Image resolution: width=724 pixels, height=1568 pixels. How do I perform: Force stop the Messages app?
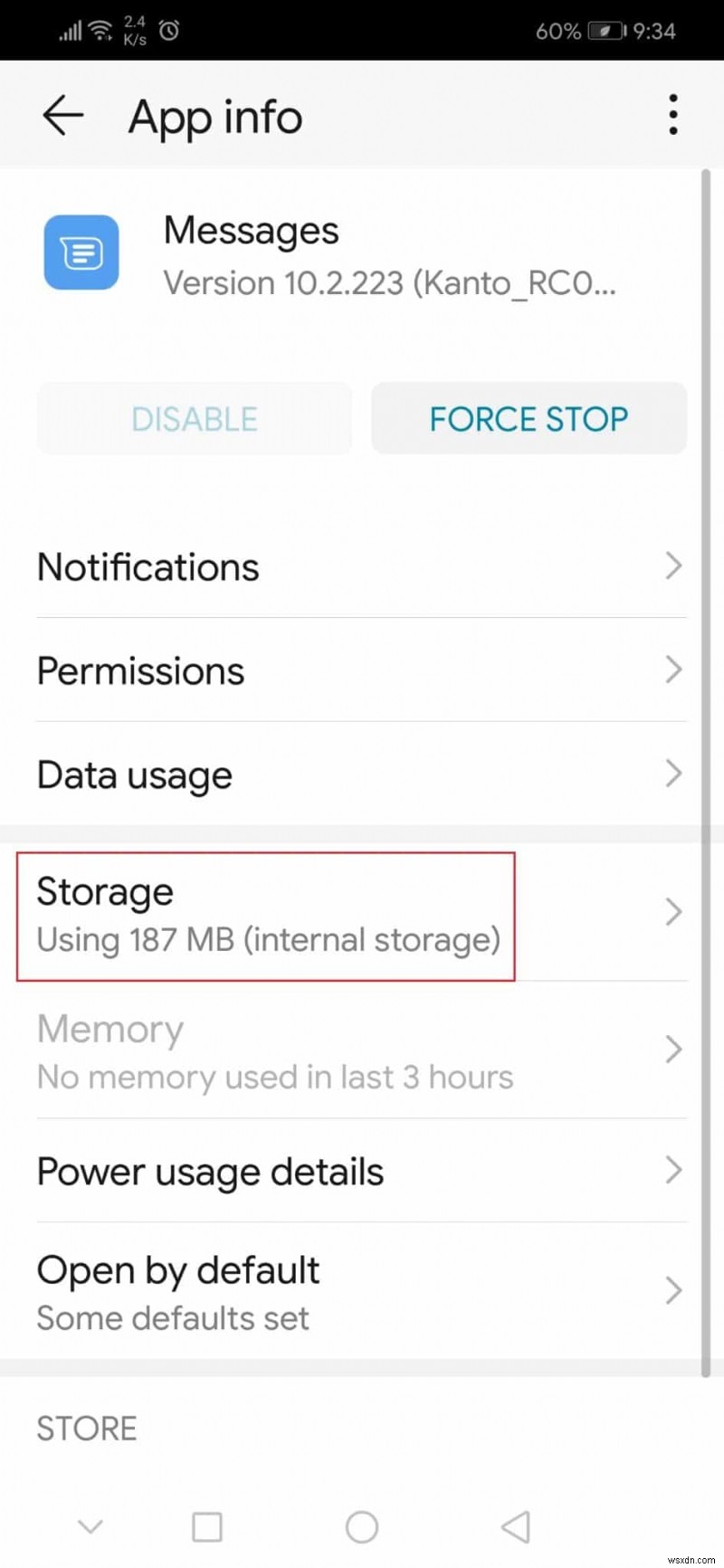click(529, 418)
